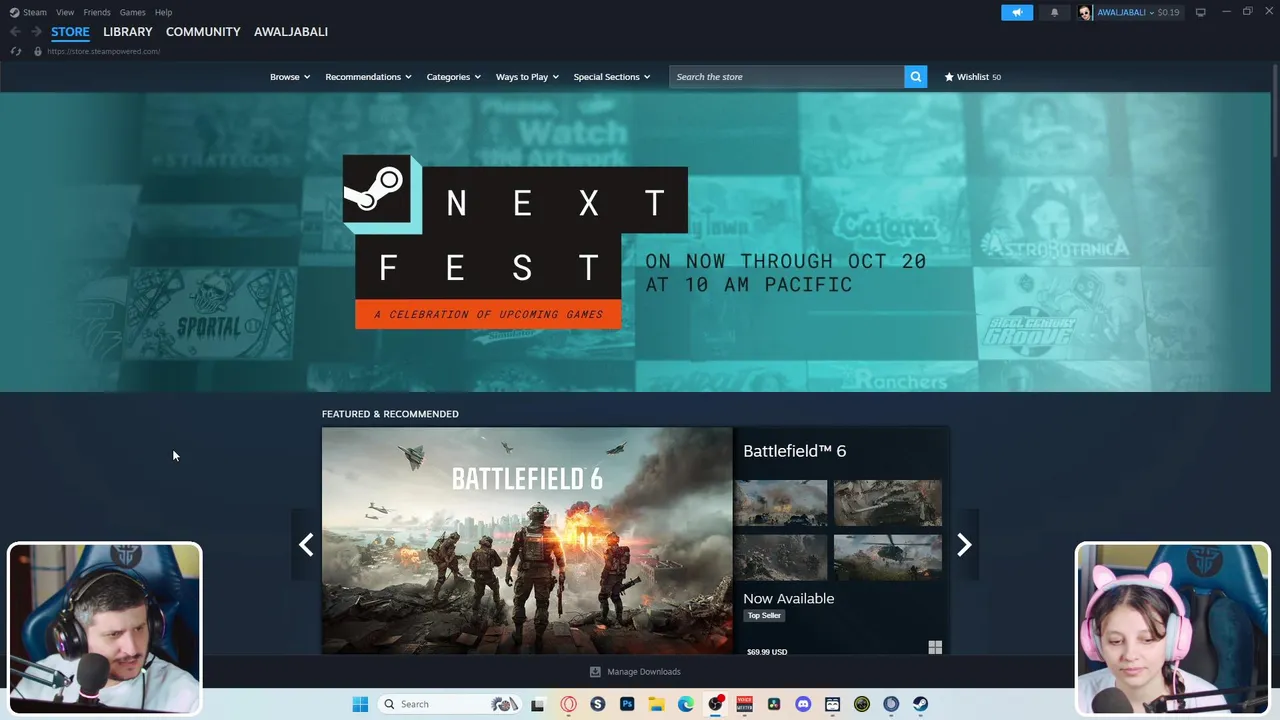Expand the Browse dropdown
This screenshot has width=1280, height=720.
pyautogui.click(x=290, y=77)
